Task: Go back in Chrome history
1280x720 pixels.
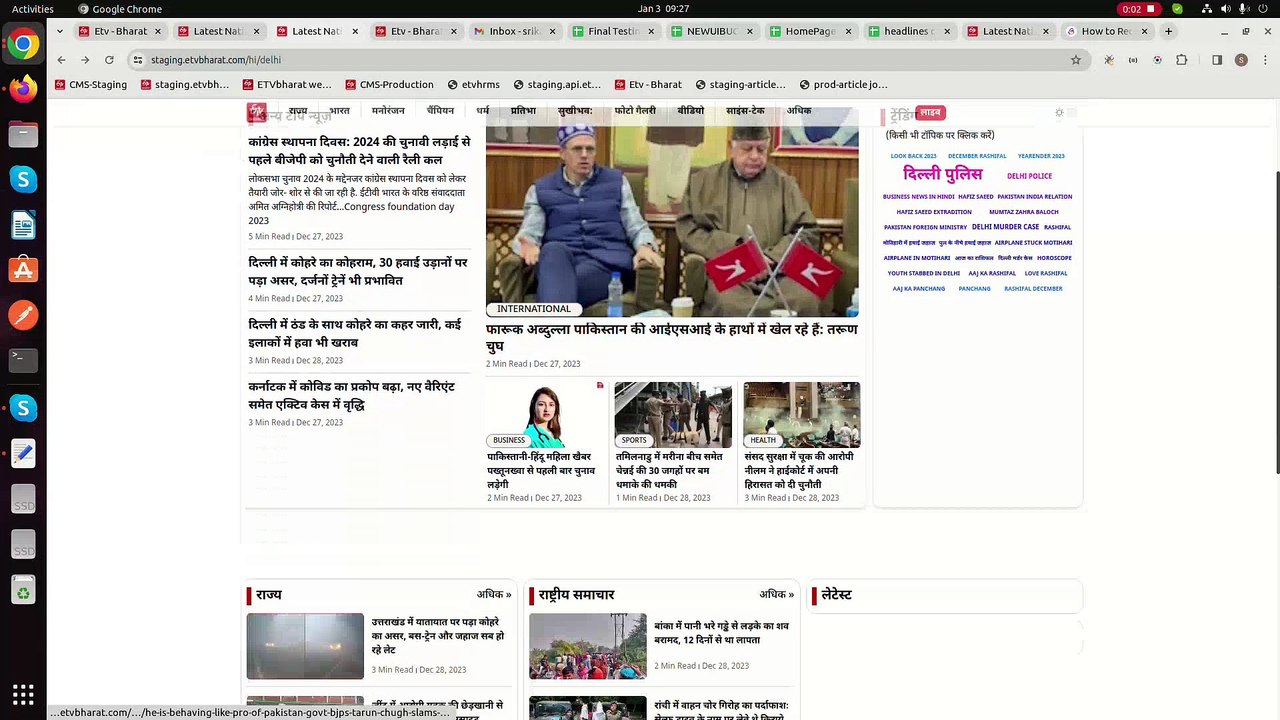Action: (61, 60)
